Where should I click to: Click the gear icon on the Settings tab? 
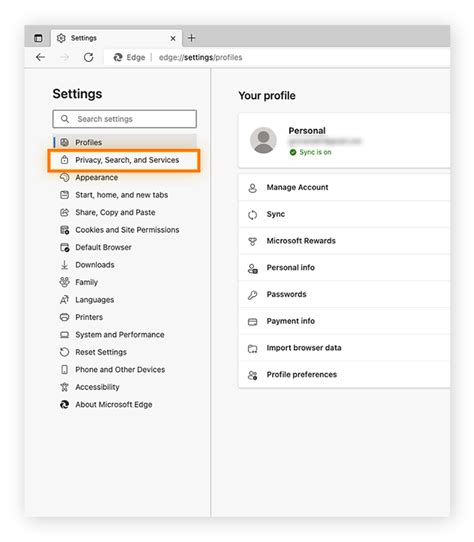tap(61, 38)
